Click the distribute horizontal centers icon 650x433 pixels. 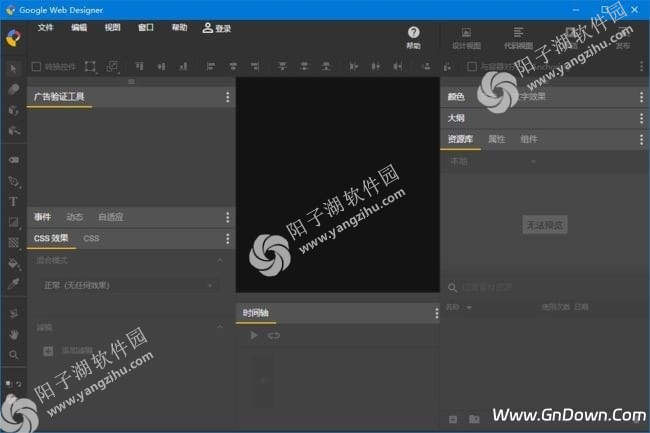coord(376,66)
